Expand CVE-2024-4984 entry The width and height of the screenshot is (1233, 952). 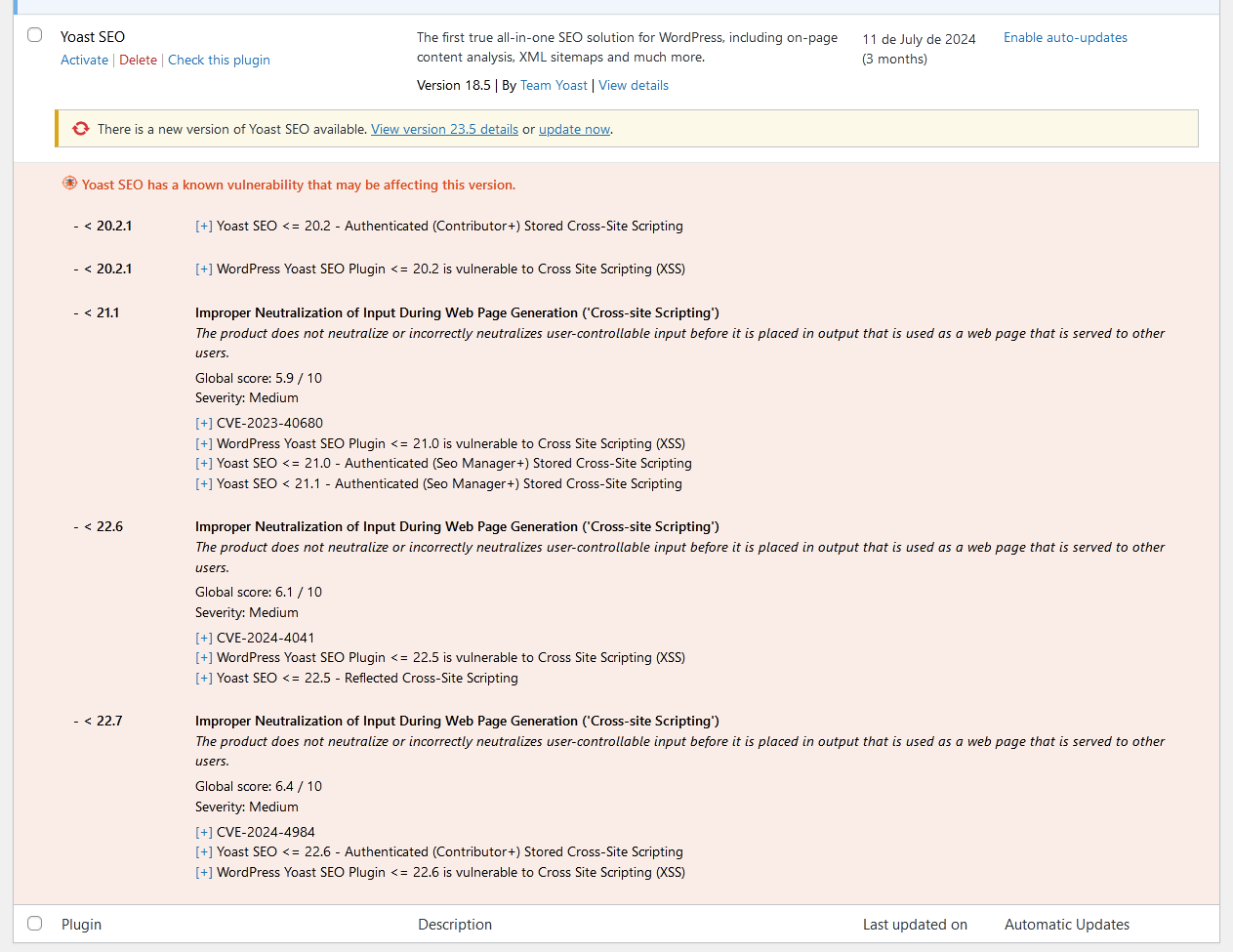(x=204, y=833)
